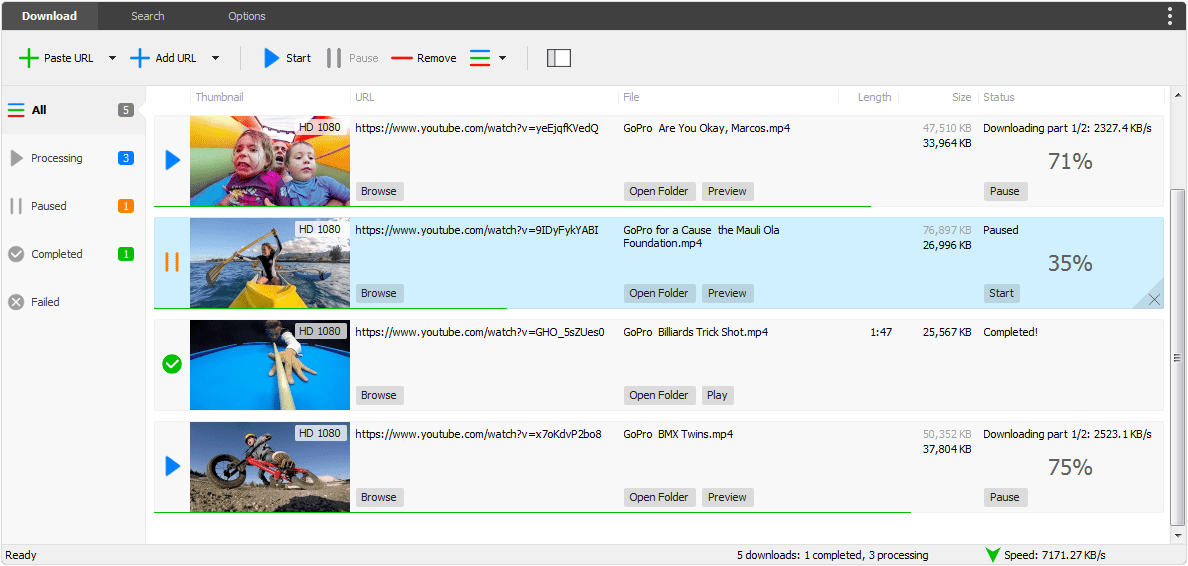Click the 71% progress text
The width and height of the screenshot is (1188, 566).
(x=1070, y=161)
